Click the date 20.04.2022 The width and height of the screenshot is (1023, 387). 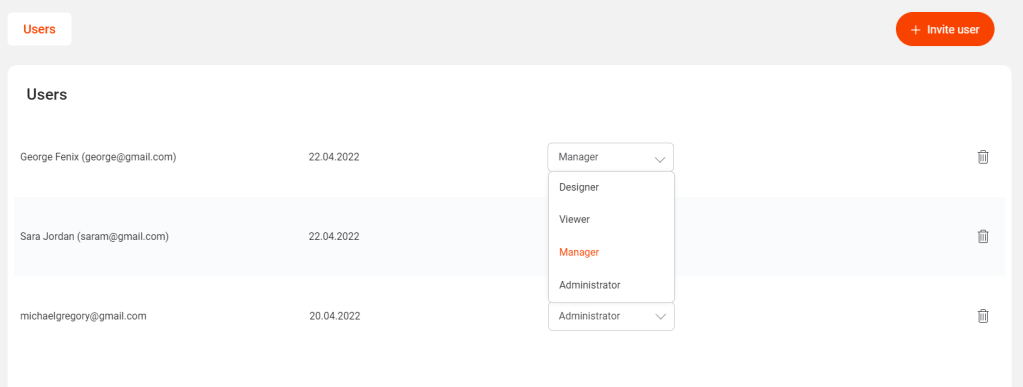(335, 316)
